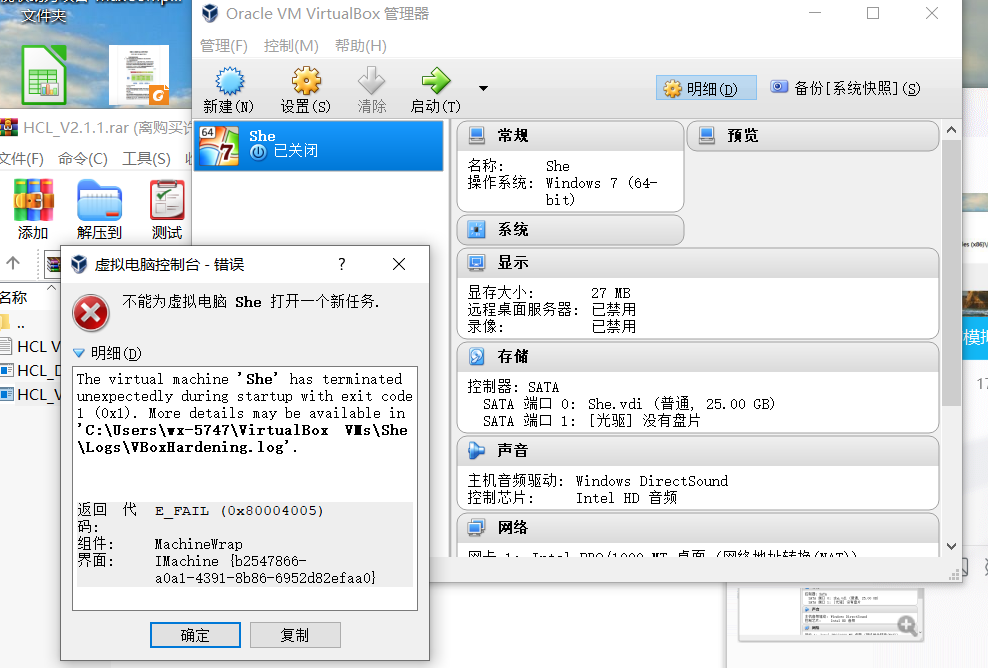Click the monitor icon in General header
The width and height of the screenshot is (988, 668).
click(x=476, y=135)
